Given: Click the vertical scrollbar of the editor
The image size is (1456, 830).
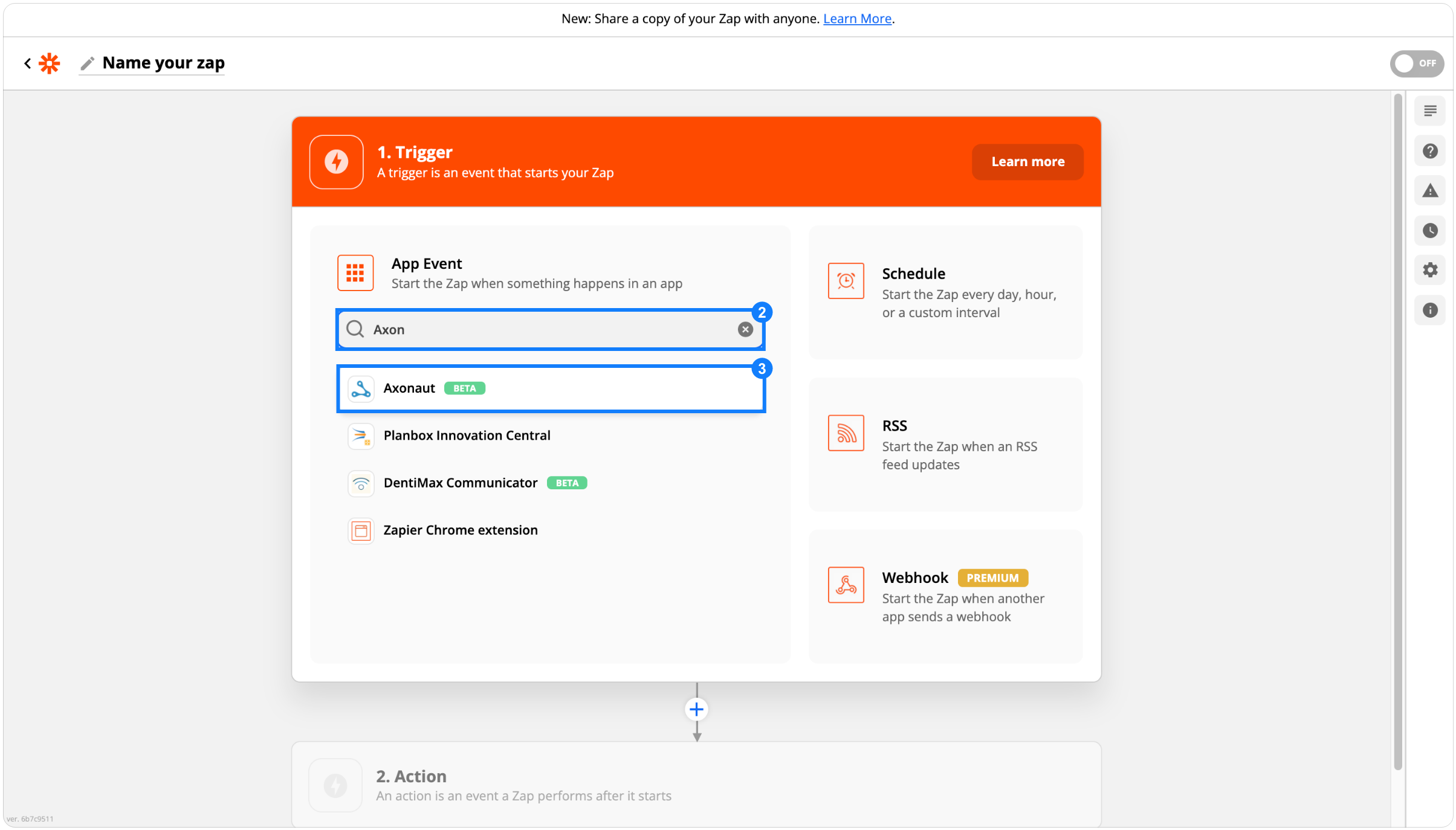Looking at the screenshot, I should (x=1397, y=432).
